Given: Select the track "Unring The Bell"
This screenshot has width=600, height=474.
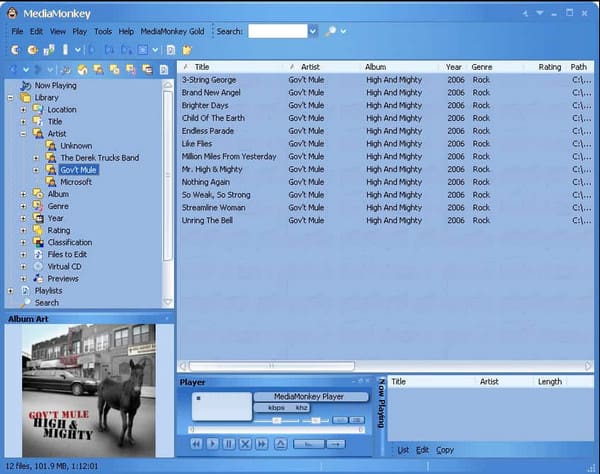Looking at the screenshot, I should (207, 220).
